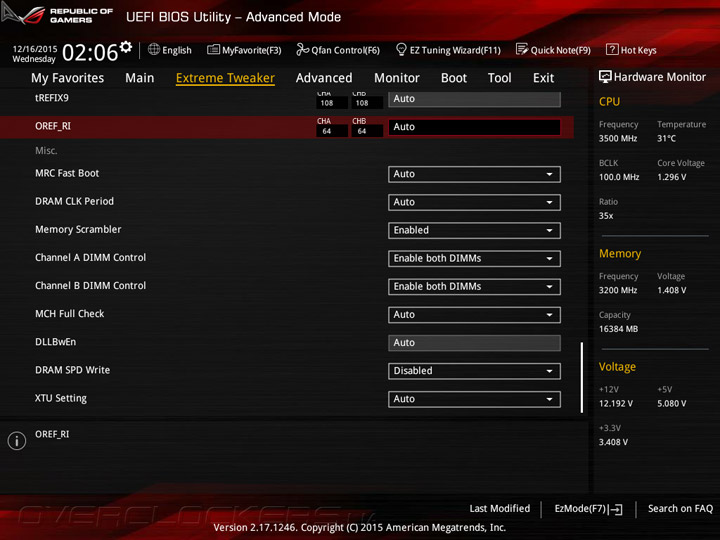Open MyFavorite(F3) icon

tap(213, 50)
